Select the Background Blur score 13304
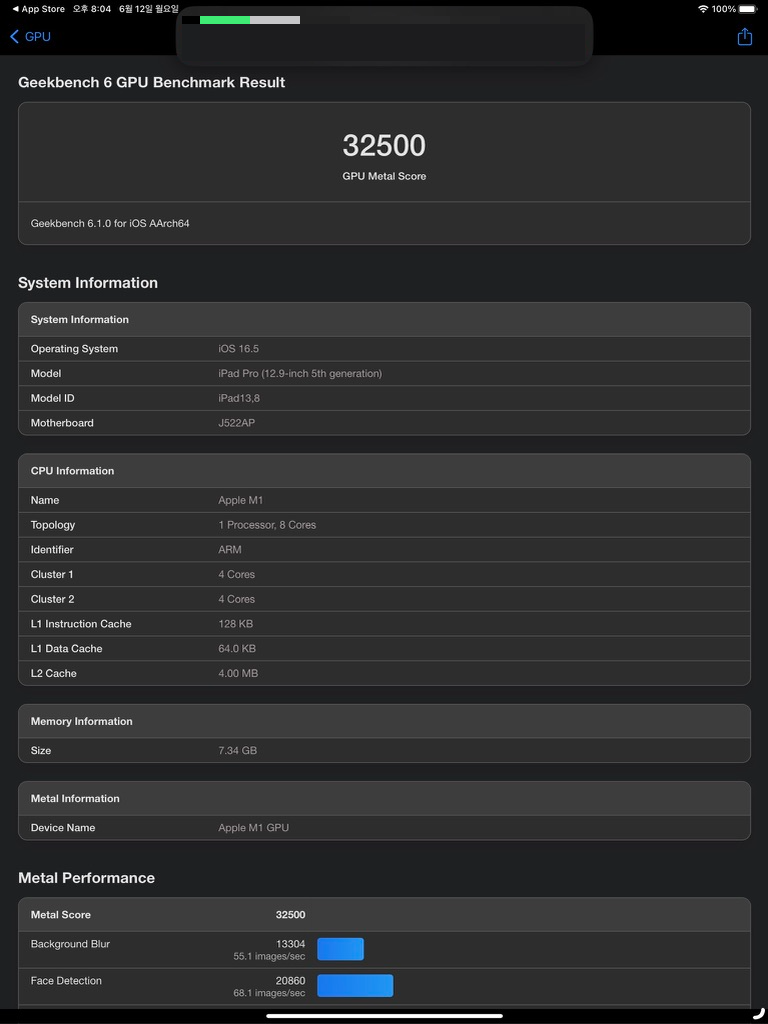This screenshot has width=768, height=1024. [291, 944]
